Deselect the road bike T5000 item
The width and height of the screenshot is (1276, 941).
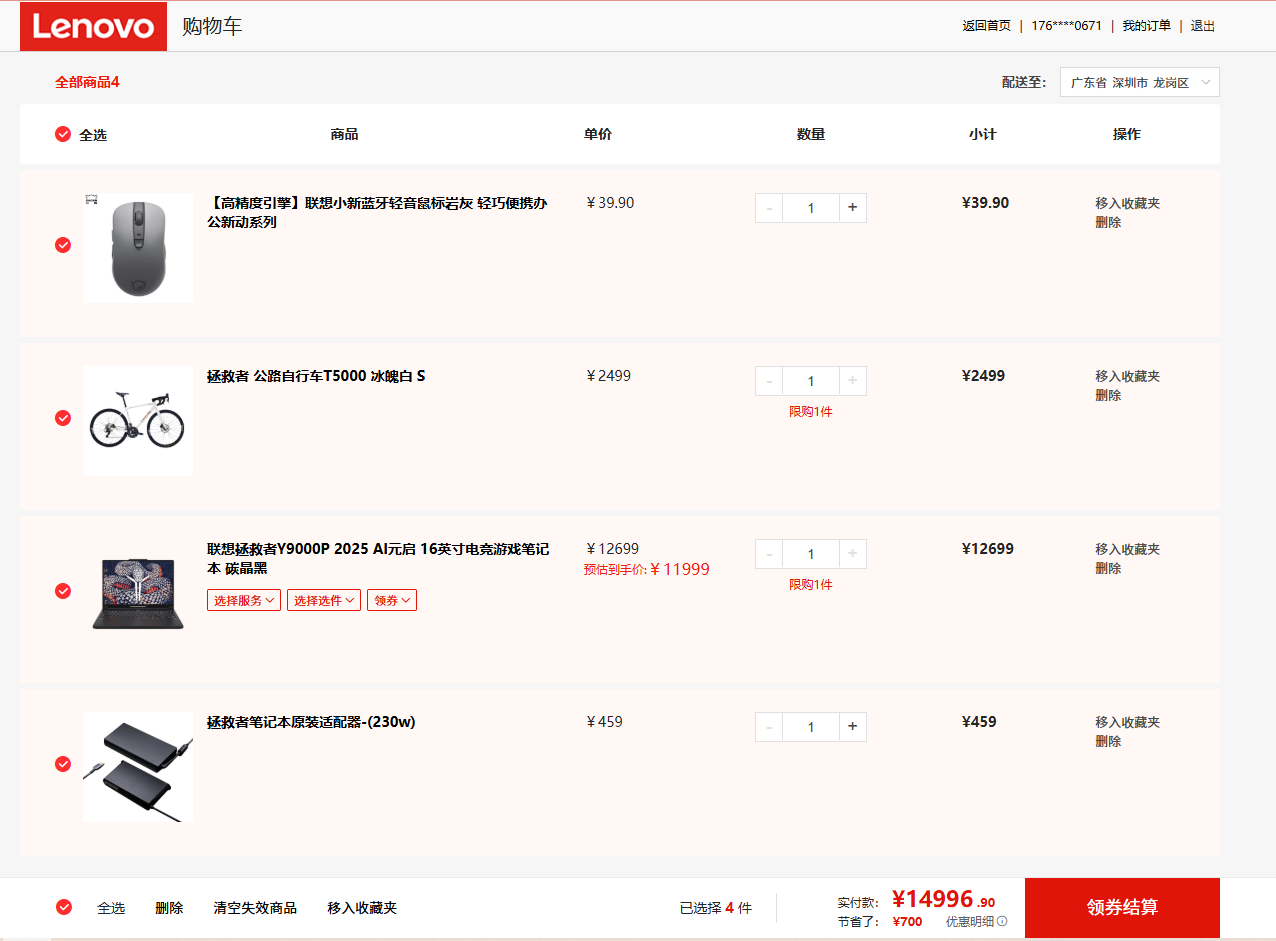(x=63, y=418)
